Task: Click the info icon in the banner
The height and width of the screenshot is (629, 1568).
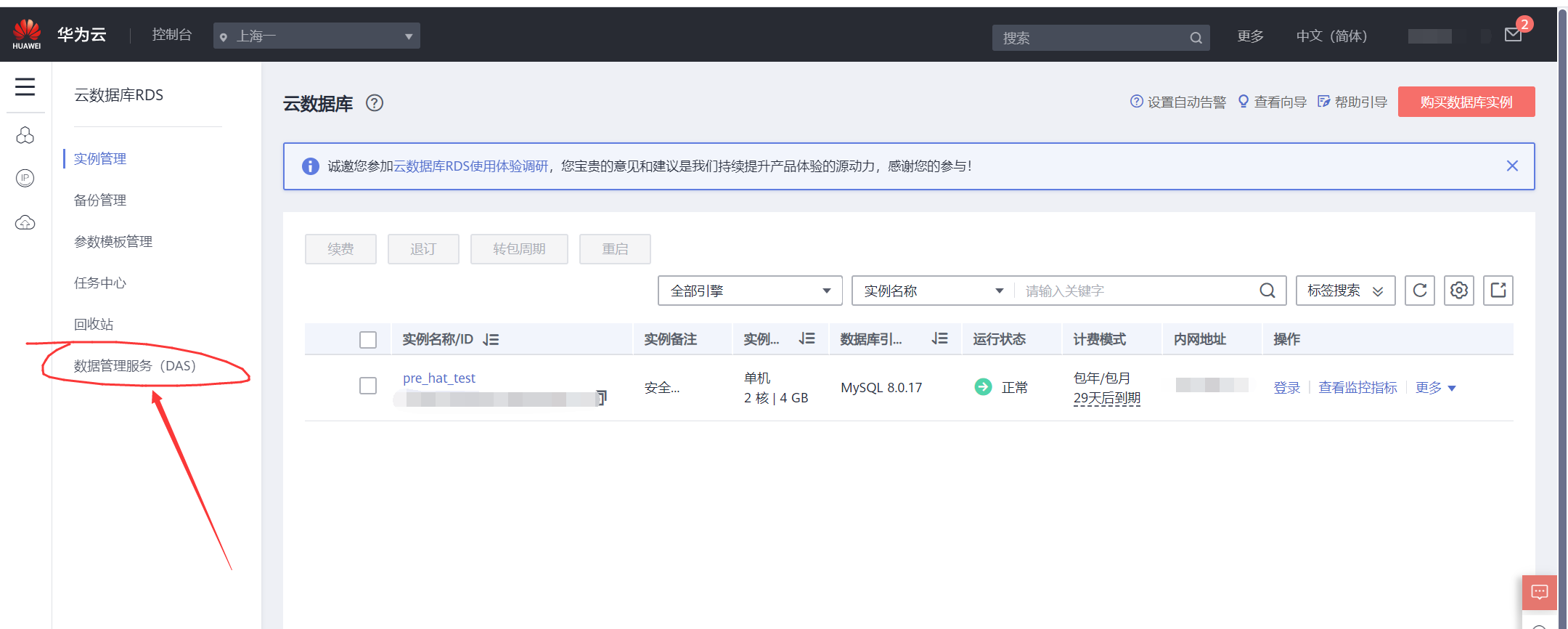Action: tap(311, 166)
